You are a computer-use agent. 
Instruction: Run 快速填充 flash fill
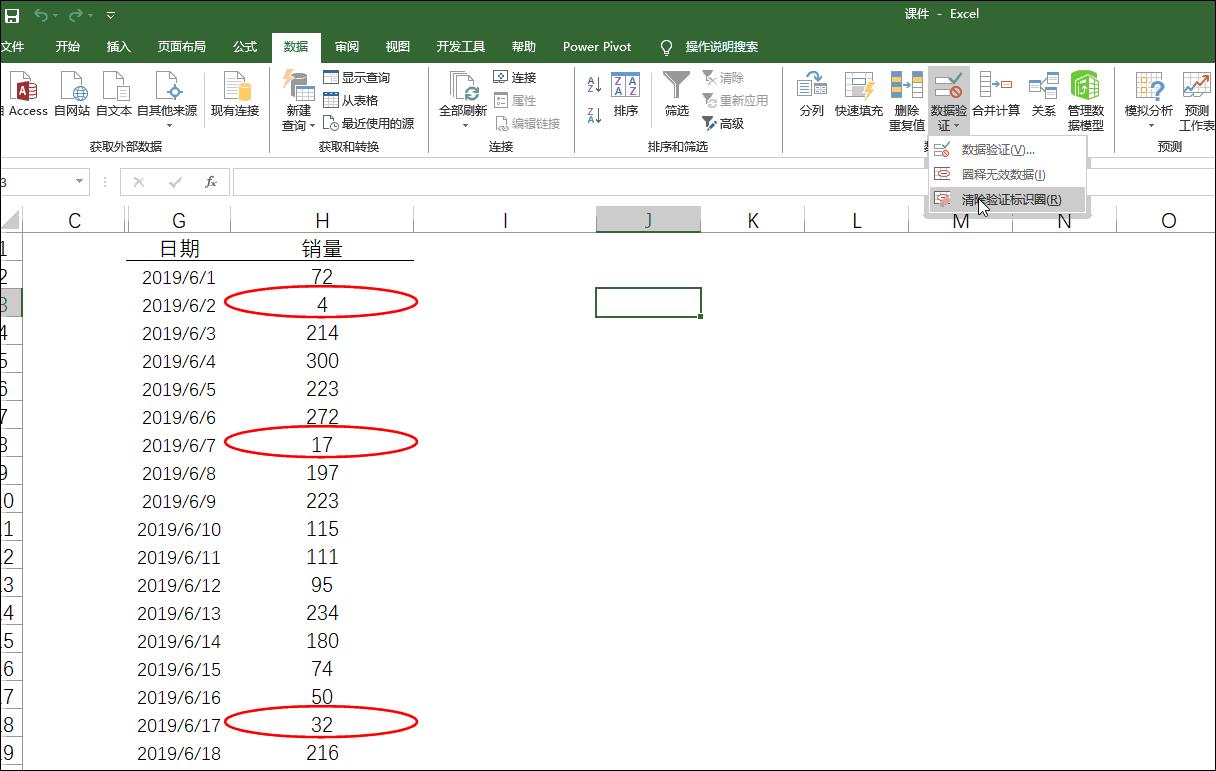point(857,95)
